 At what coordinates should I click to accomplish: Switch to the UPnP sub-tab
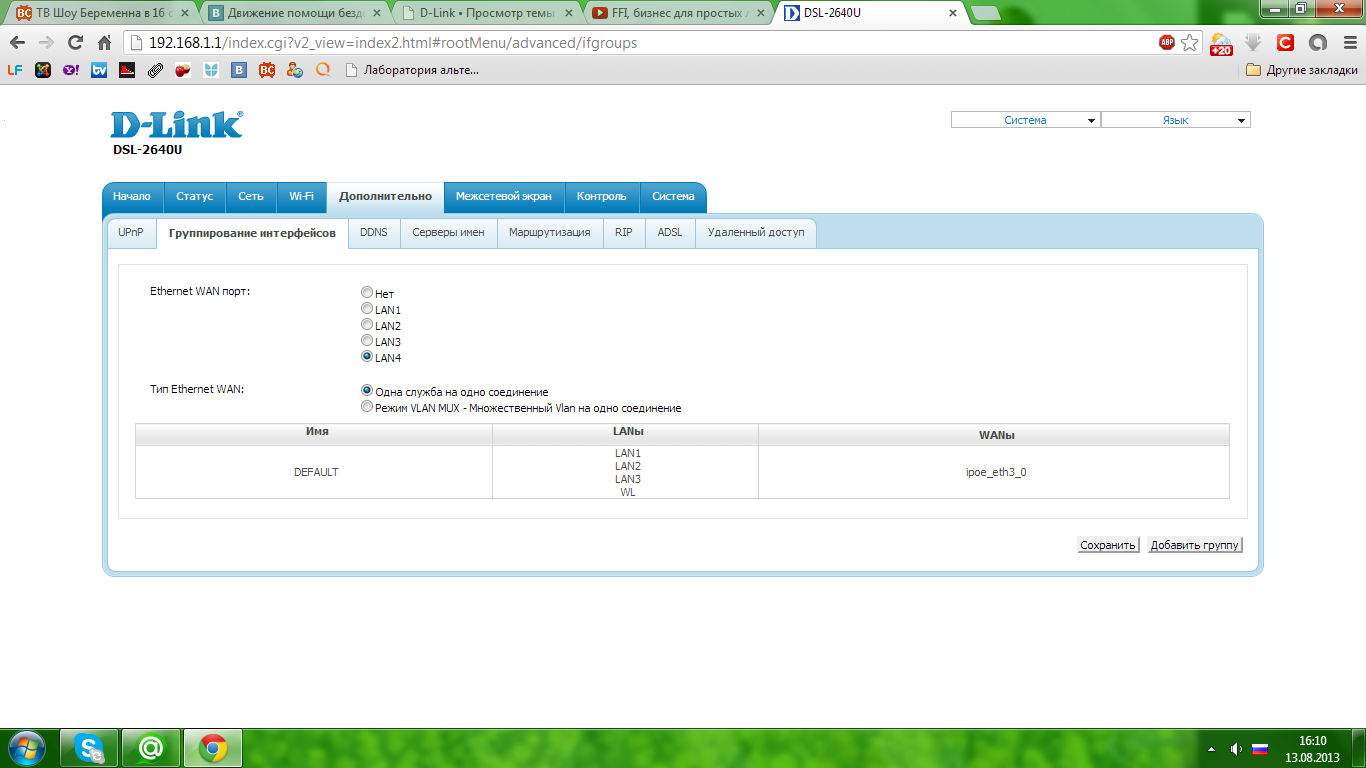131,232
